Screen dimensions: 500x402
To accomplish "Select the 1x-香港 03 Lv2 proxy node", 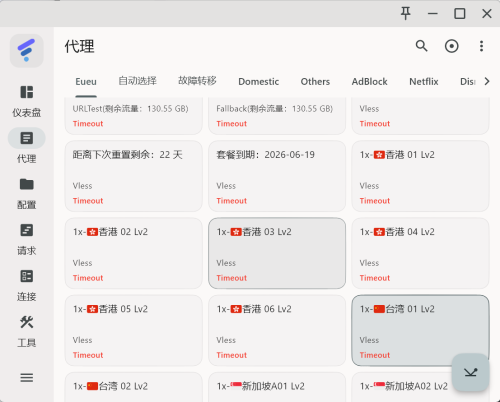I will pyautogui.click(x=277, y=253).
